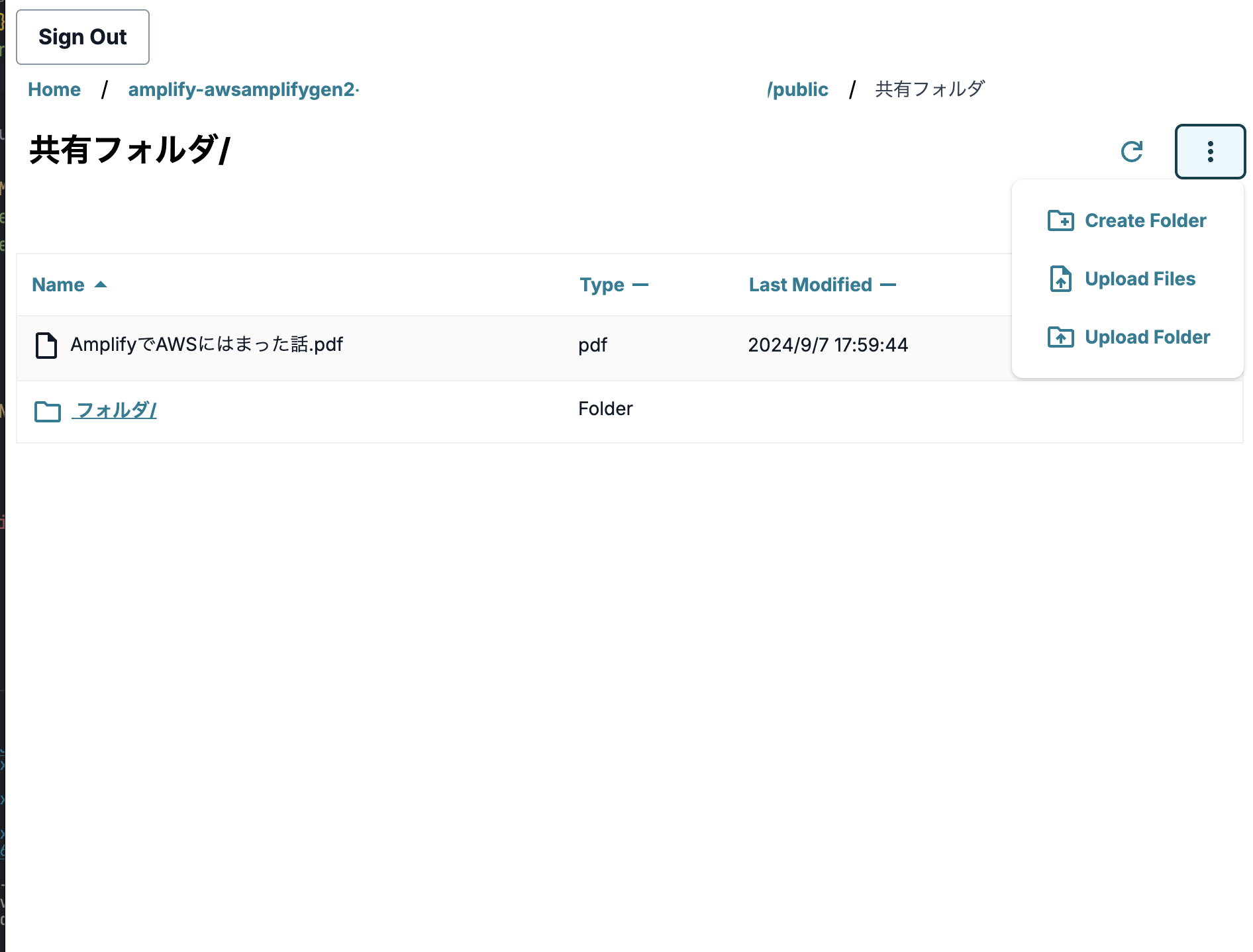Click the refresh icon near the page title

[1131, 152]
